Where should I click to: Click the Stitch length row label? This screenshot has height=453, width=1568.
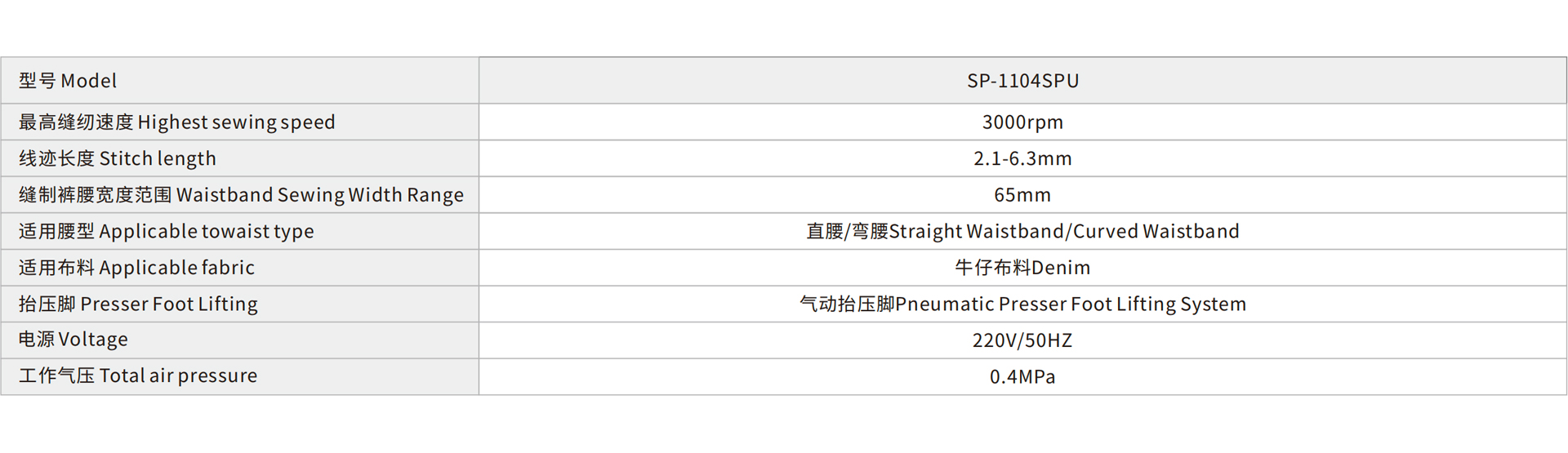(x=118, y=158)
